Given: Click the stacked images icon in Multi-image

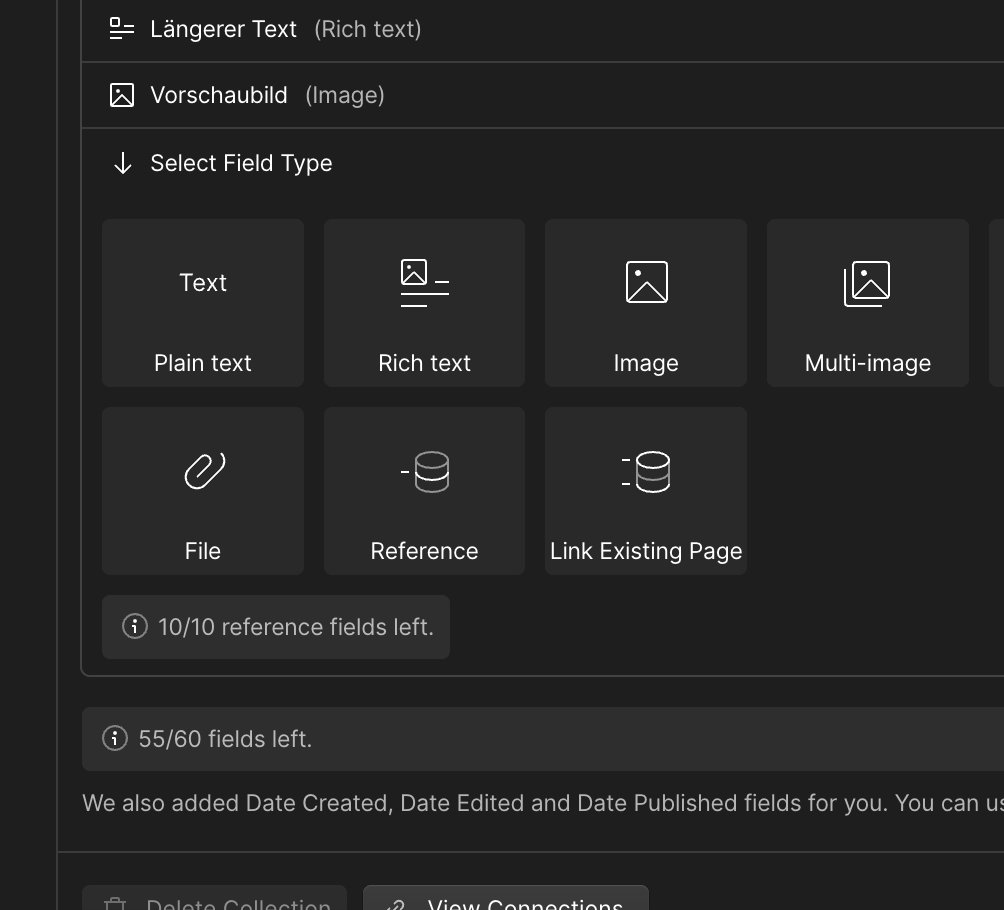Looking at the screenshot, I should click(867, 283).
